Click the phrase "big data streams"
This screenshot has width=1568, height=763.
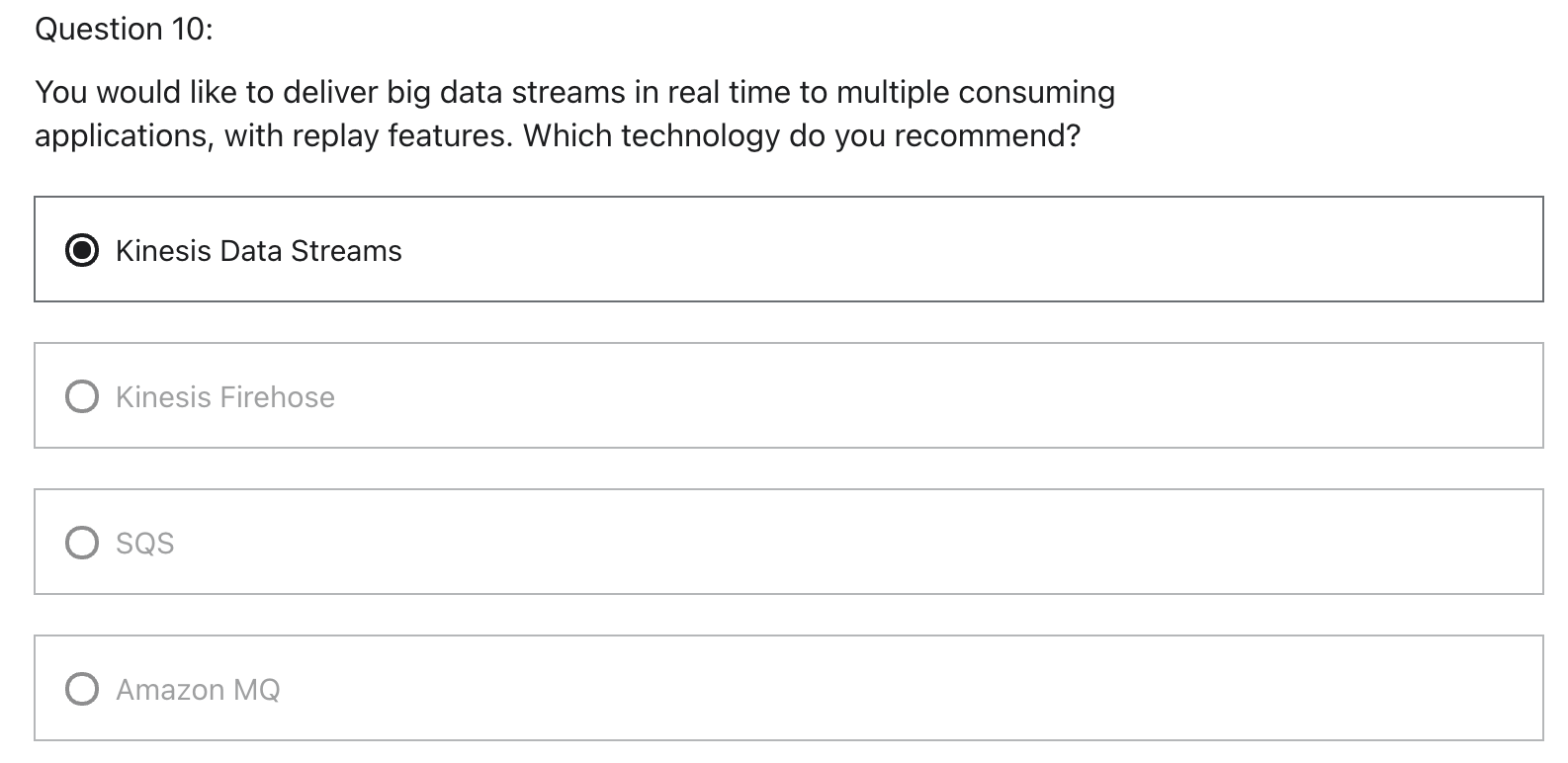(x=506, y=93)
